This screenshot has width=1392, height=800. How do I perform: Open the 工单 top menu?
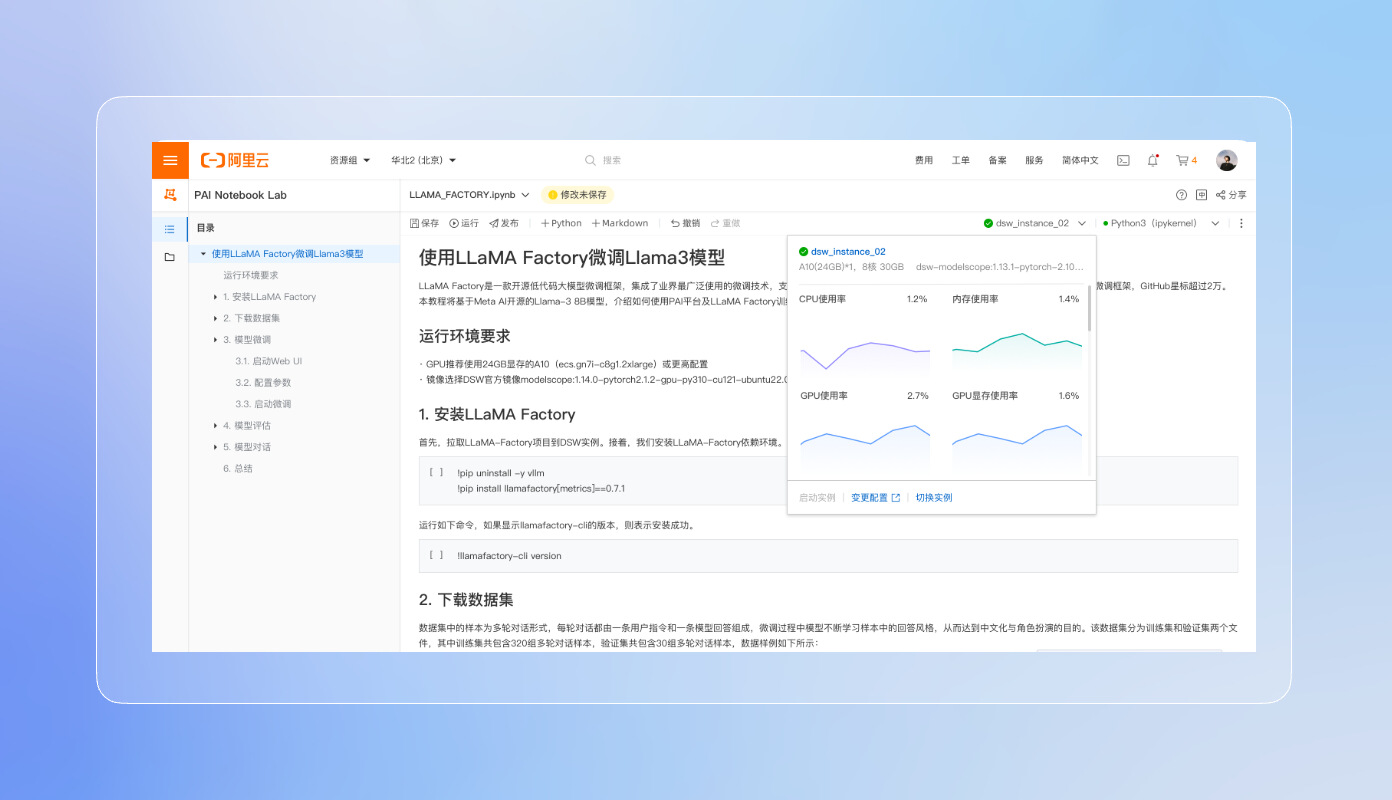[x=961, y=160]
